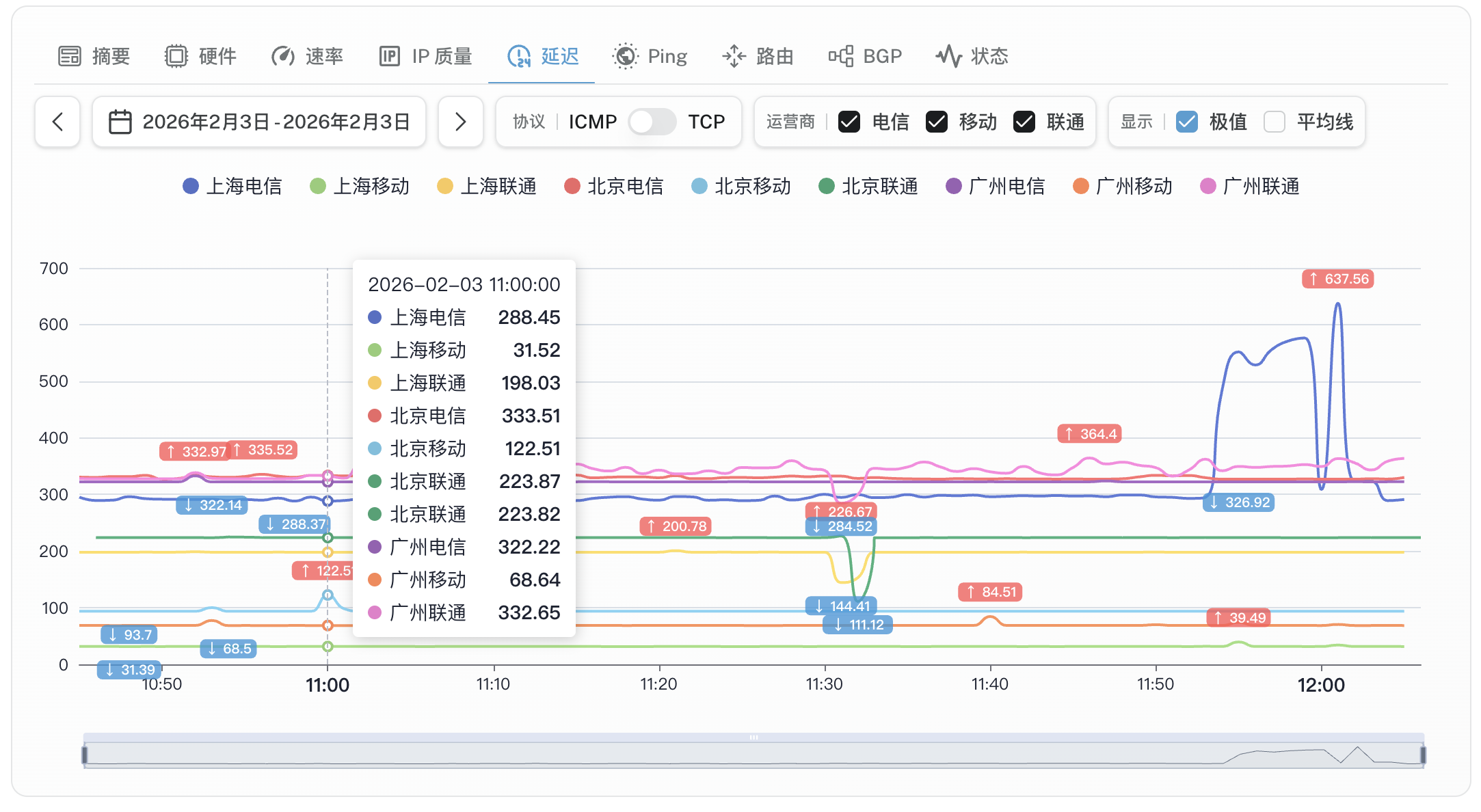The image size is (1481, 812).
Task: Click the 速率 speed gauge icon
Action: tap(282, 56)
